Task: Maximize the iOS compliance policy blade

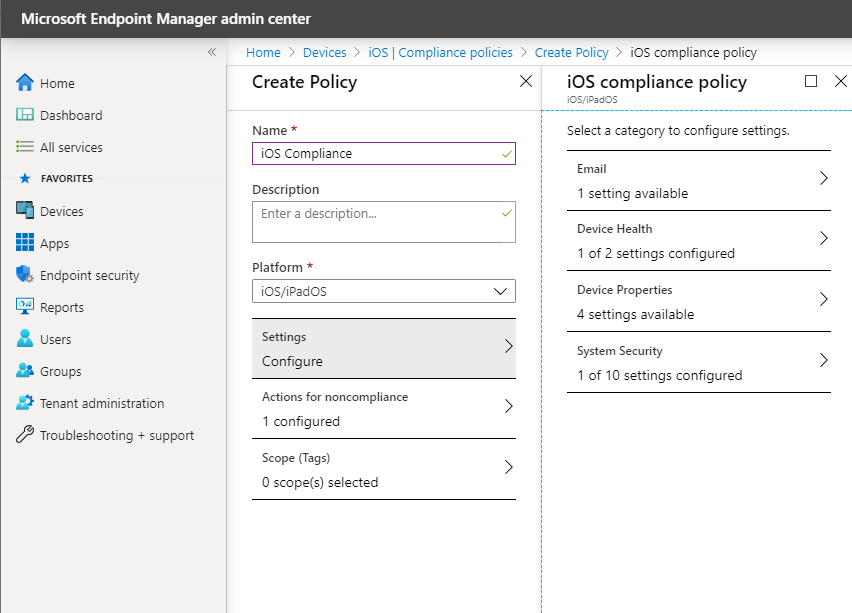Action: [x=811, y=82]
